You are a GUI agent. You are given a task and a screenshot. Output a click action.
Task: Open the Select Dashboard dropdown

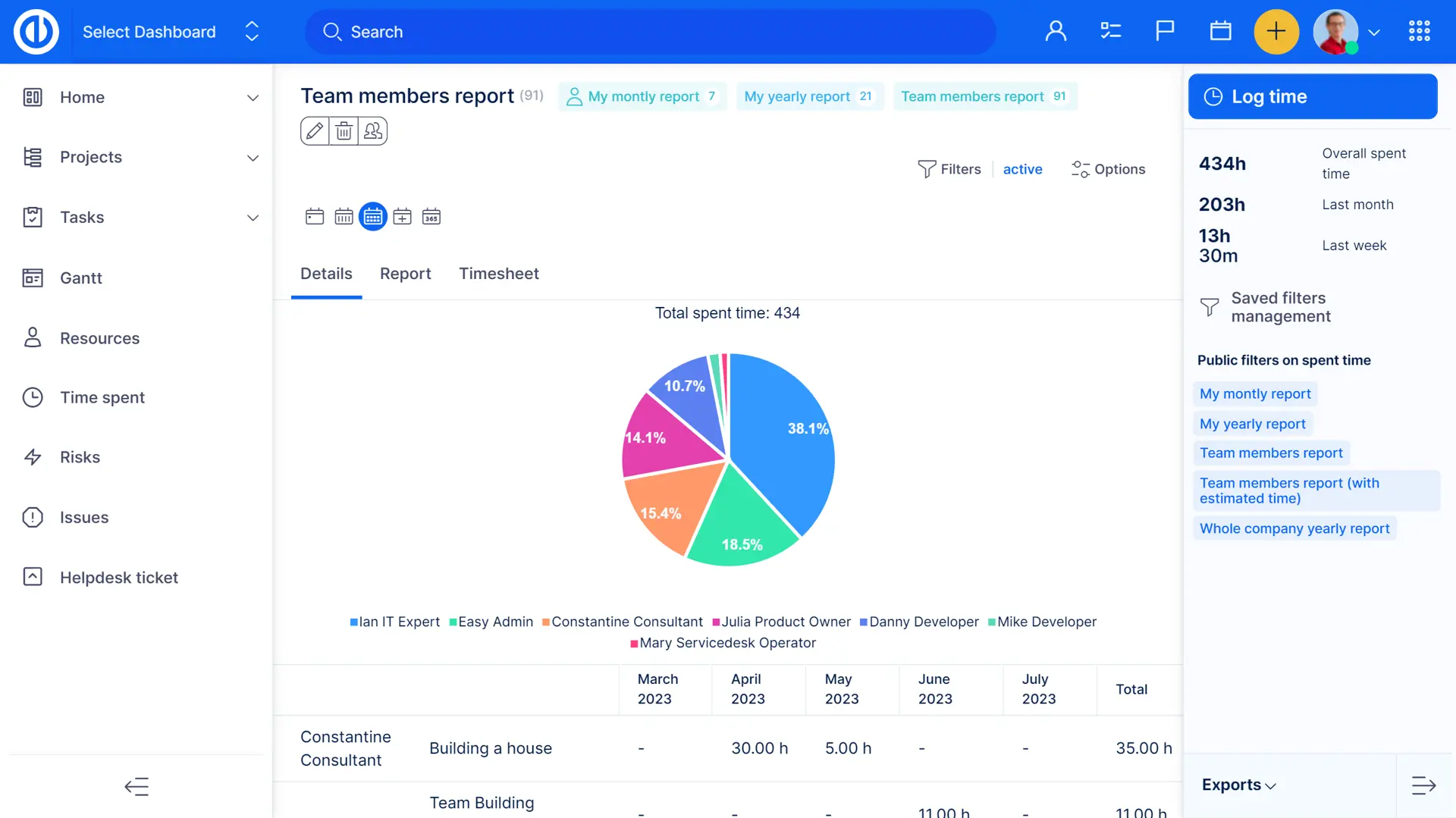170,32
